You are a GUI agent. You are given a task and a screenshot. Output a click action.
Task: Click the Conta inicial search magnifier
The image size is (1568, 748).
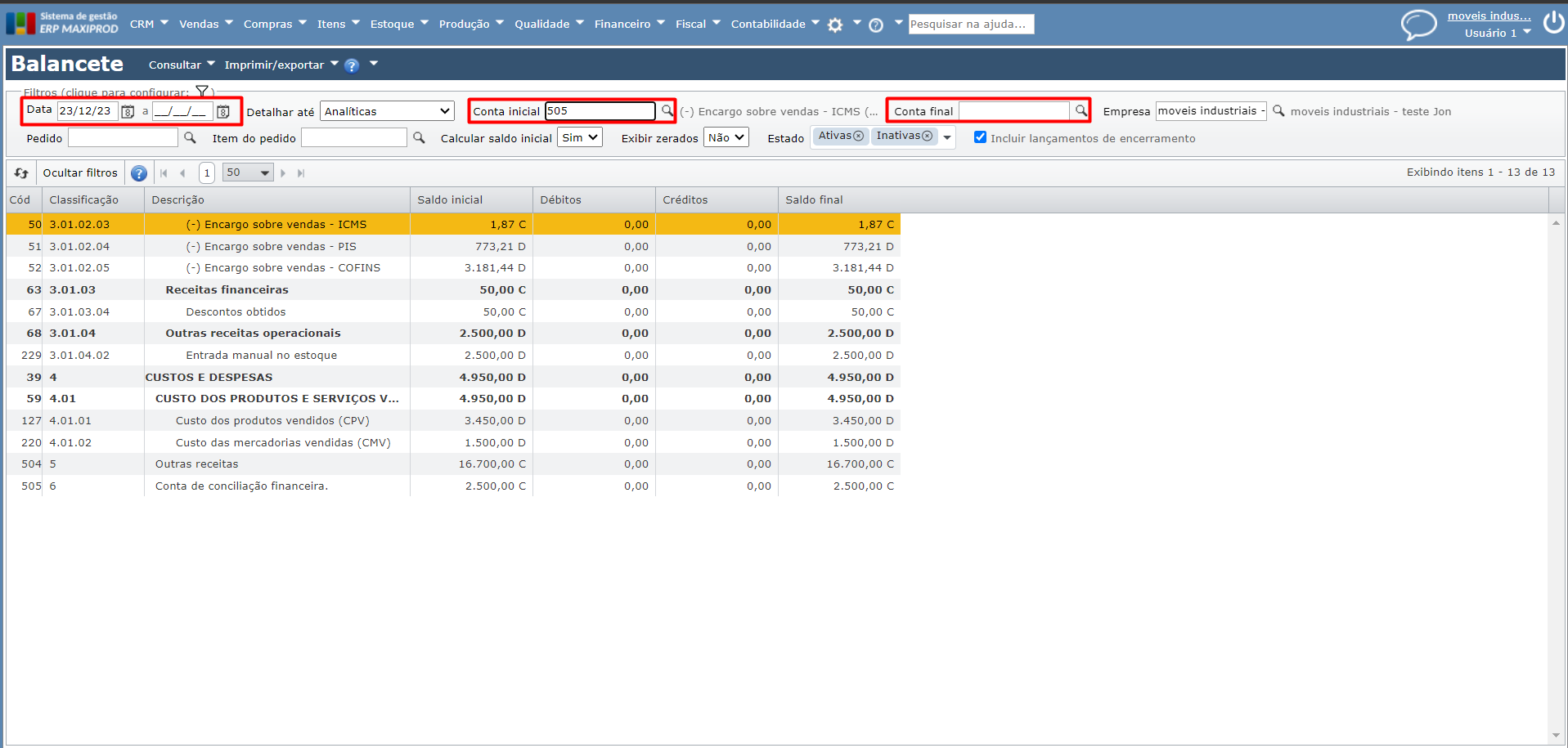[667, 110]
